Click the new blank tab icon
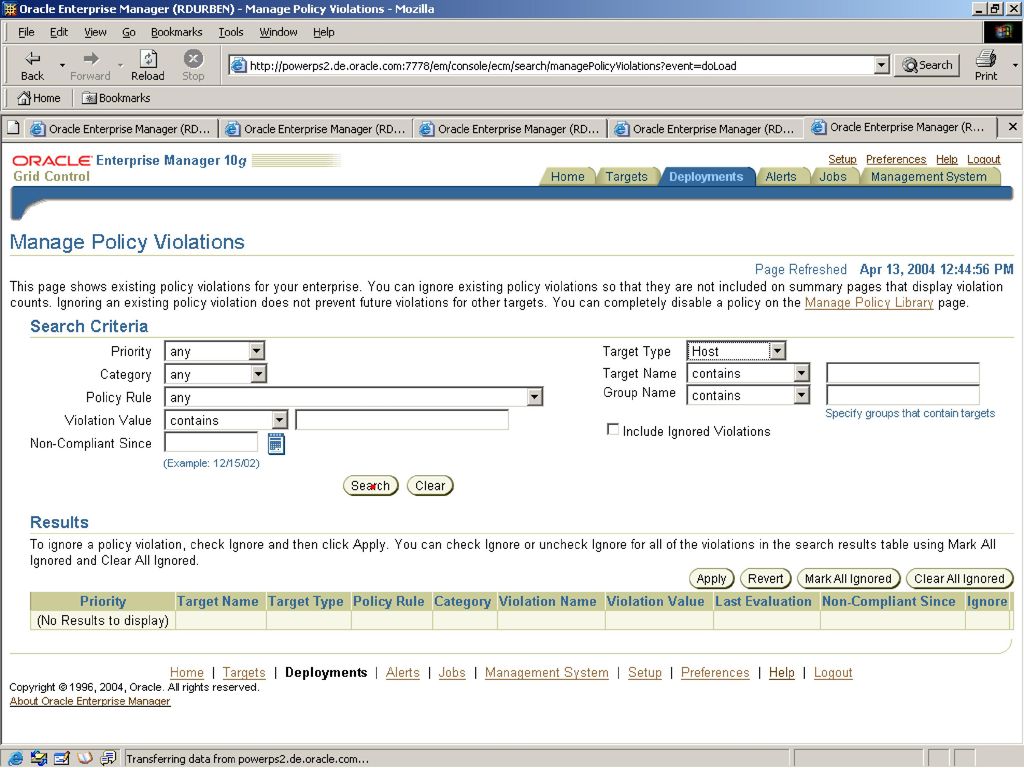The image size is (1024, 768). coord(13,128)
